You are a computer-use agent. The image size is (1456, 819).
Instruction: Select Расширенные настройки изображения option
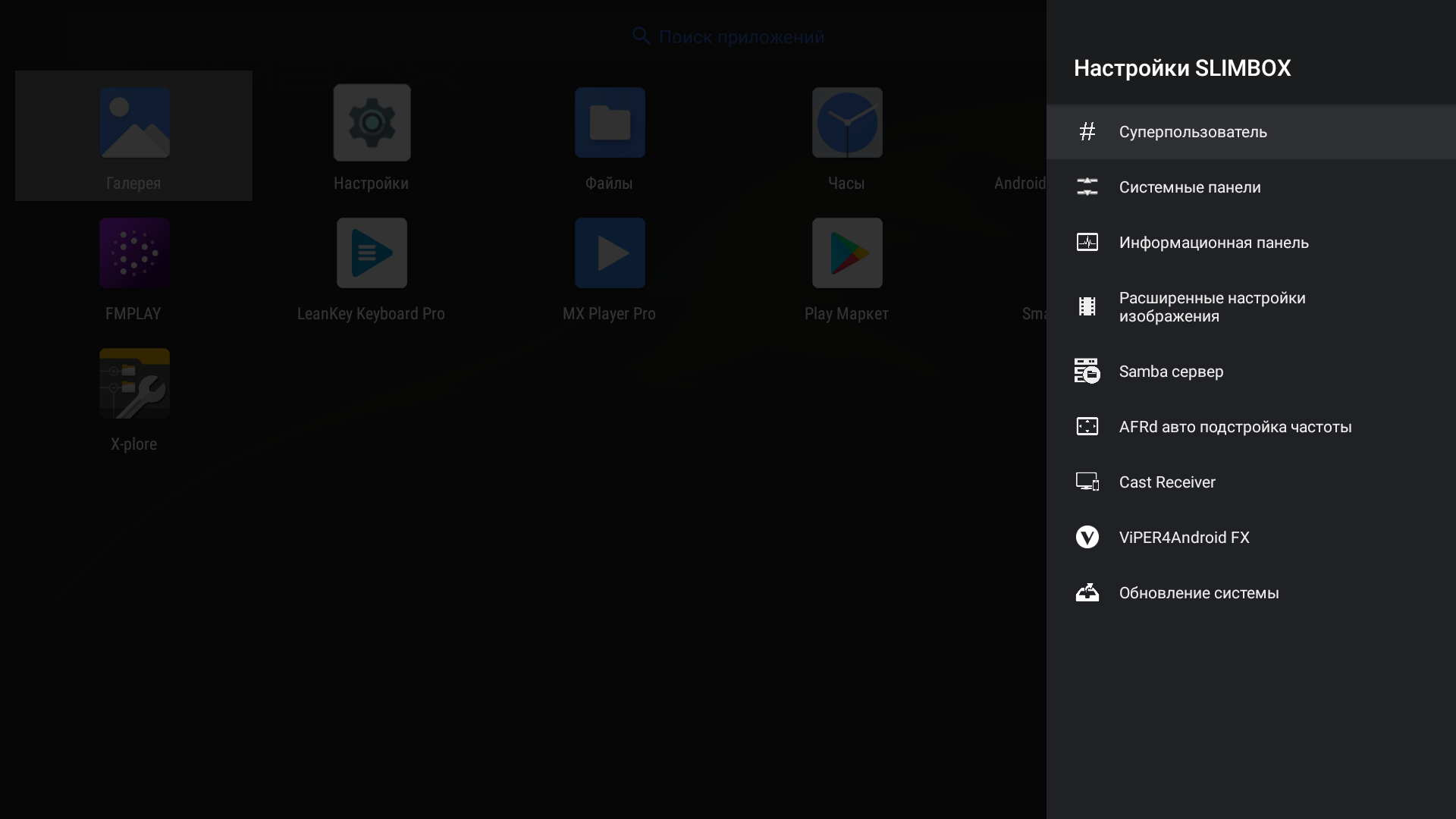coord(1212,307)
